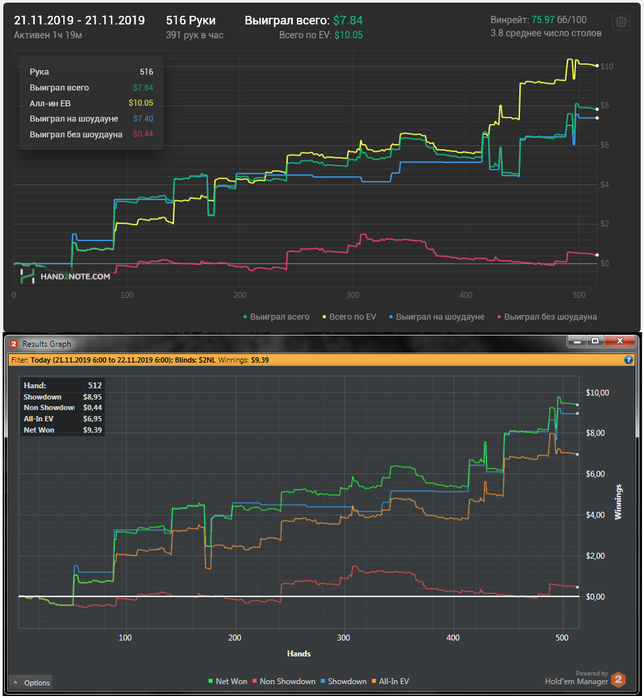Click the 'Non Showdown $0,44' info row
The width and height of the screenshot is (644, 700).
coord(62,408)
